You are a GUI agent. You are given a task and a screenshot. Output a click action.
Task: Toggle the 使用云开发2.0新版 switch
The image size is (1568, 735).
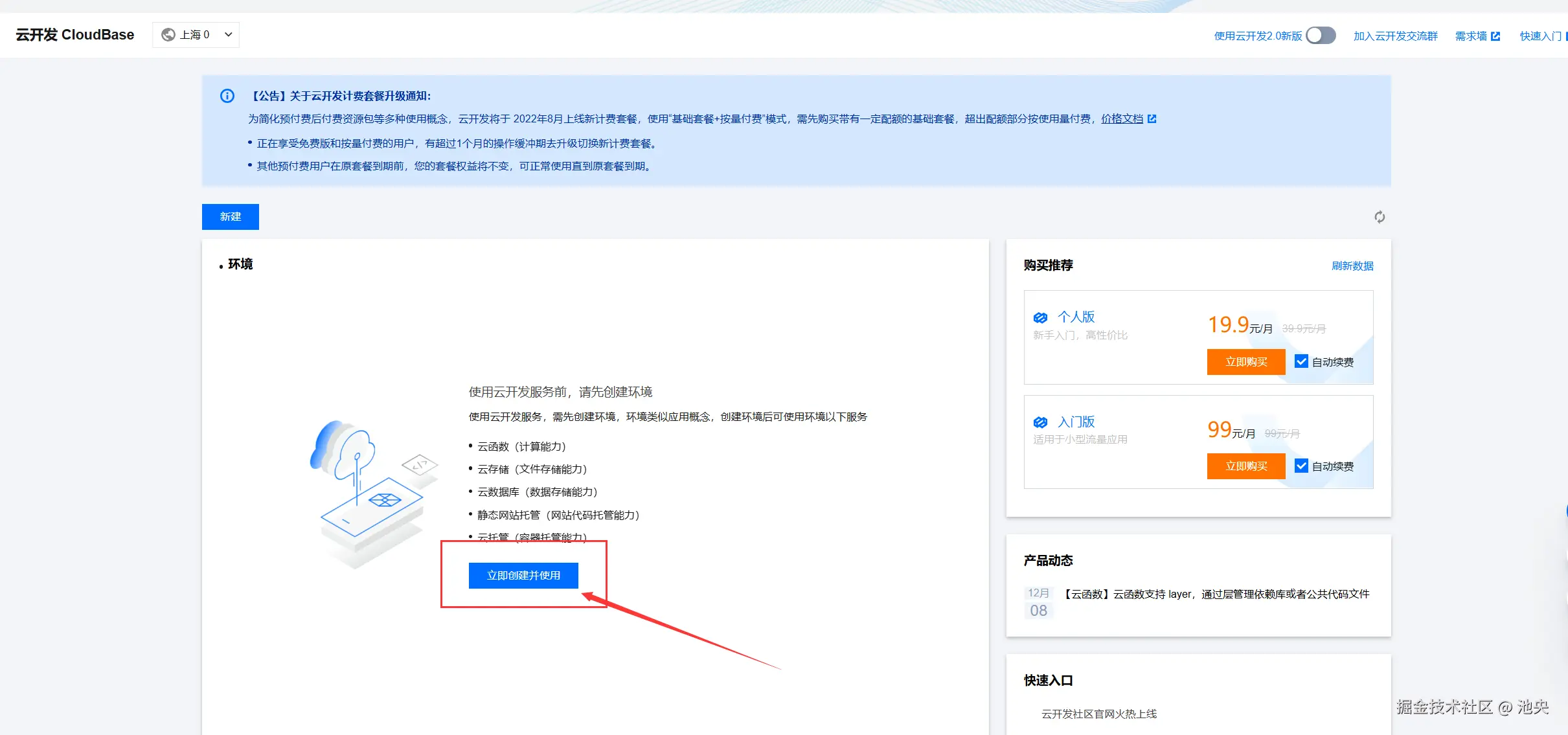pyautogui.click(x=1321, y=36)
